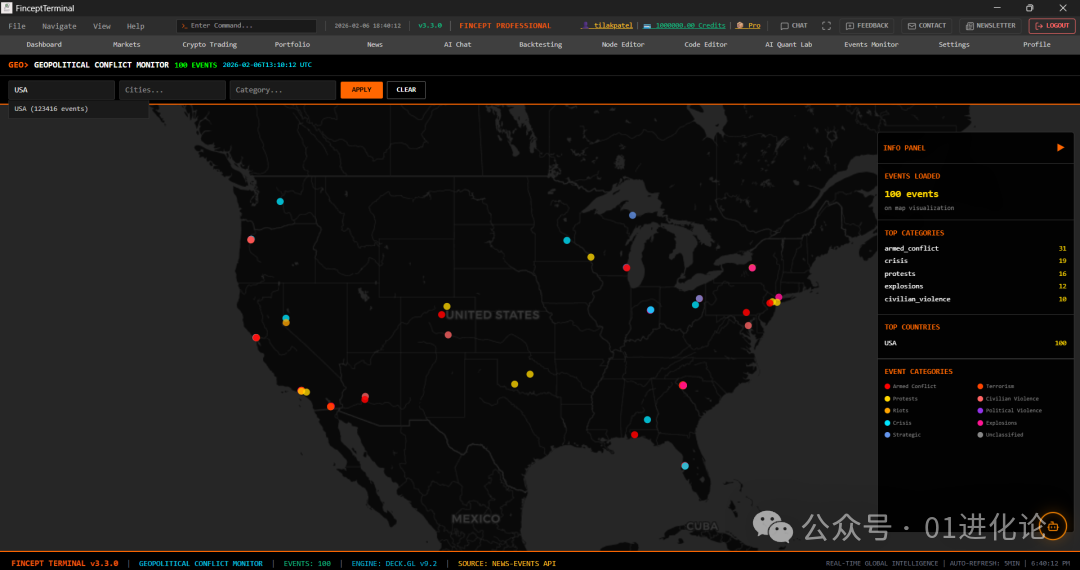Open the Navigate menu

[x=59, y=26]
